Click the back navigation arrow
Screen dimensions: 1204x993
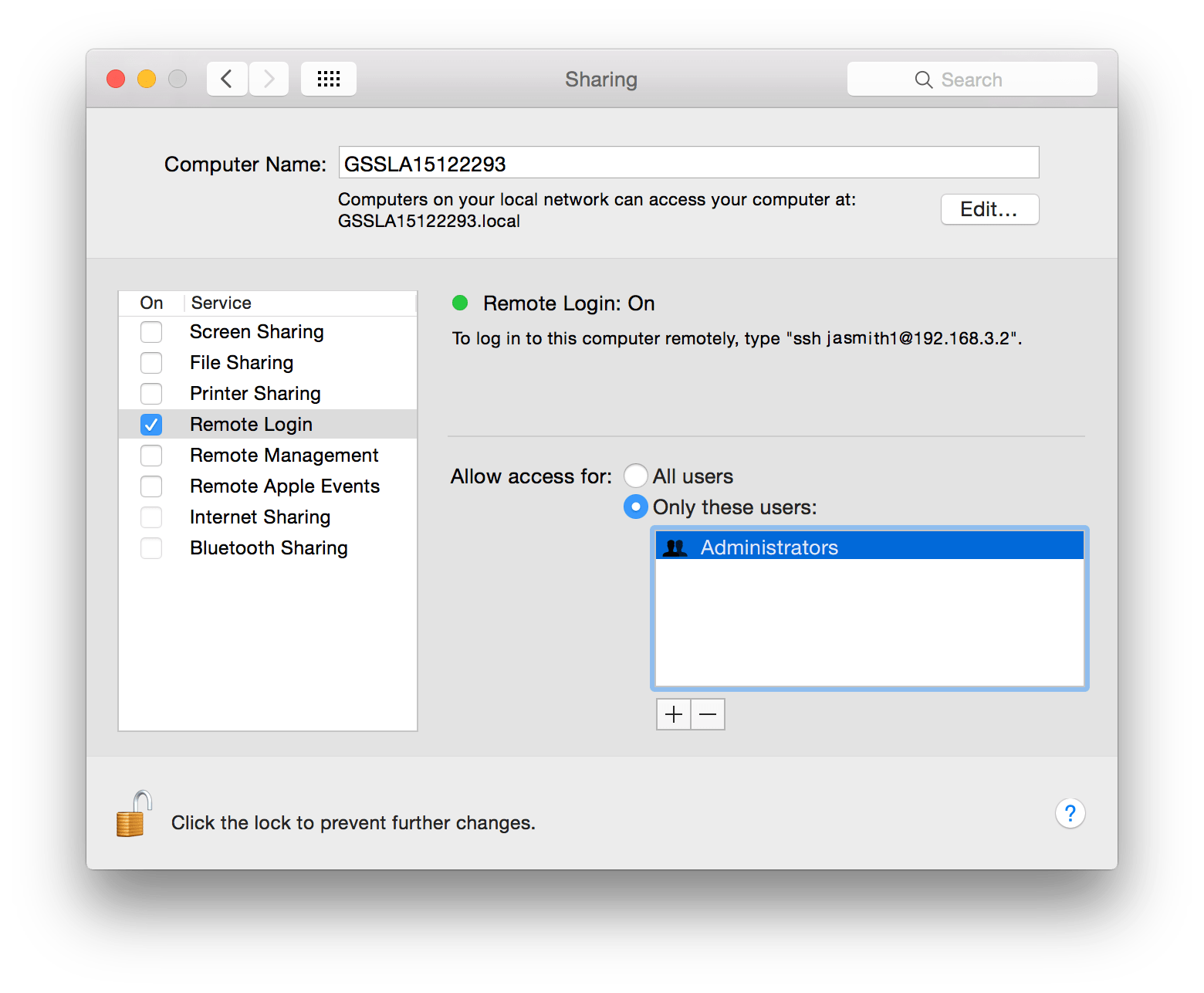[x=226, y=79]
